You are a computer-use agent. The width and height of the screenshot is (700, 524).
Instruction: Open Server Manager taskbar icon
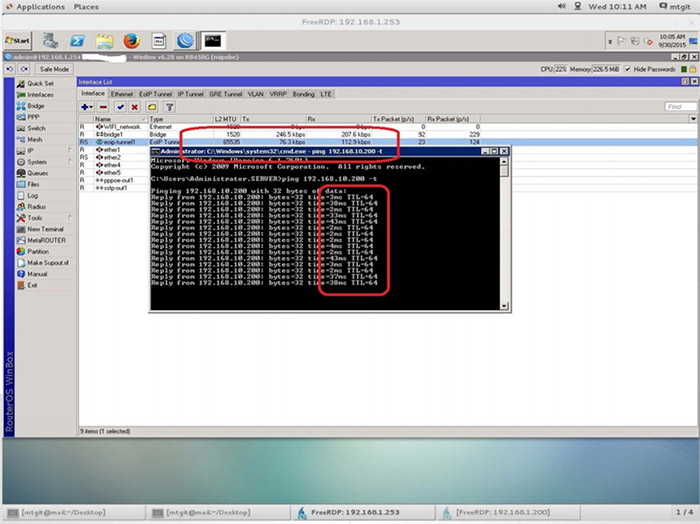point(50,41)
